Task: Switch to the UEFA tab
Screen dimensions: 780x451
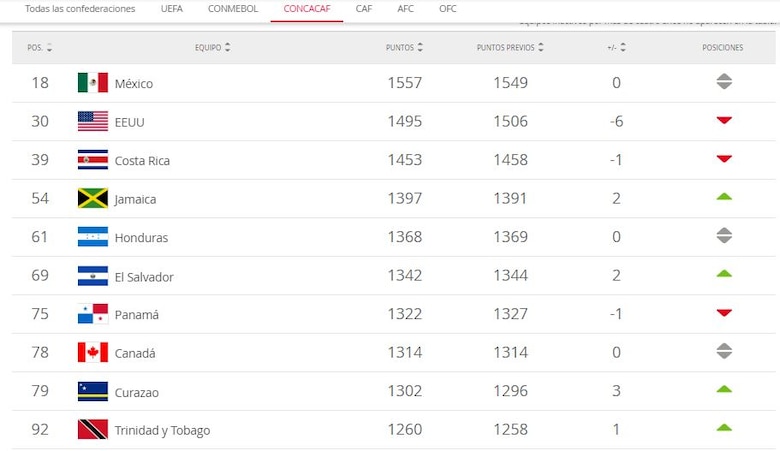Action: 171,9
